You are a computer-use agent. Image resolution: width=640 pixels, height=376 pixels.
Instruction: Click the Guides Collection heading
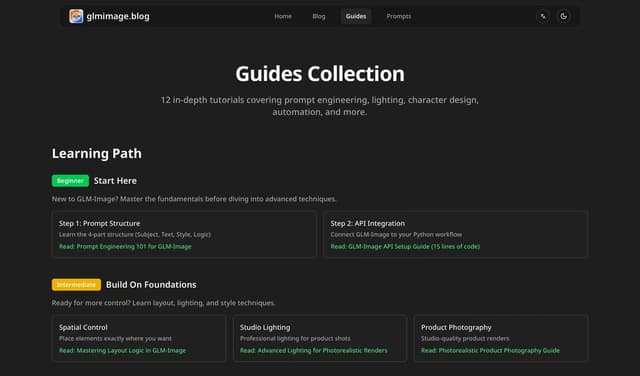320,74
